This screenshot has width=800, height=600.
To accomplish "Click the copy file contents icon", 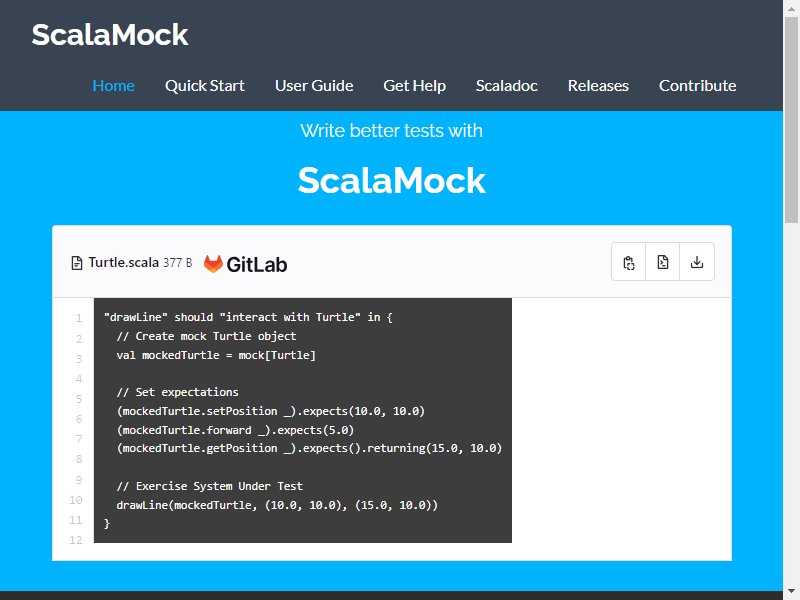I will coord(629,262).
